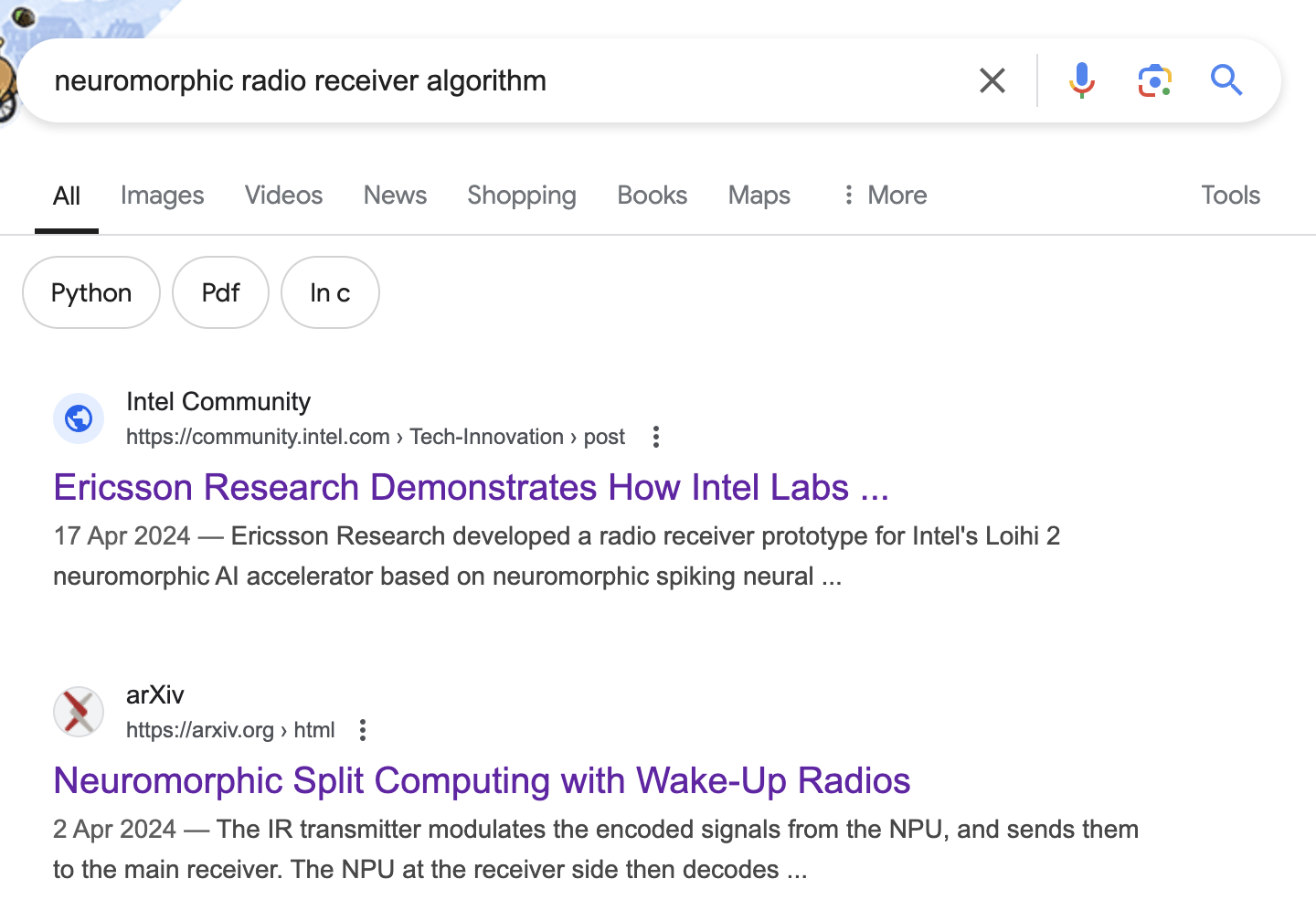Go to the Books tab
The image size is (1316, 921).
(652, 195)
